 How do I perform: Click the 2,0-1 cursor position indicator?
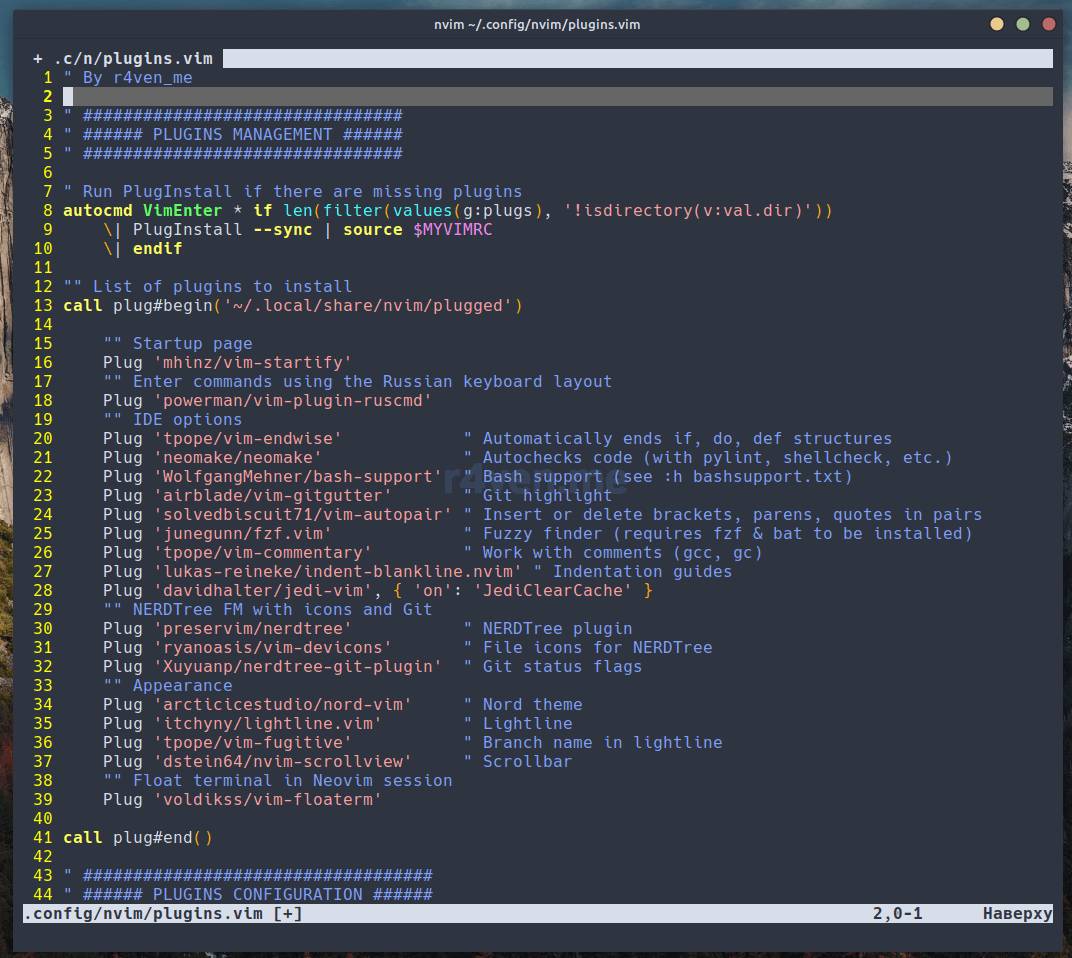[x=897, y=914]
